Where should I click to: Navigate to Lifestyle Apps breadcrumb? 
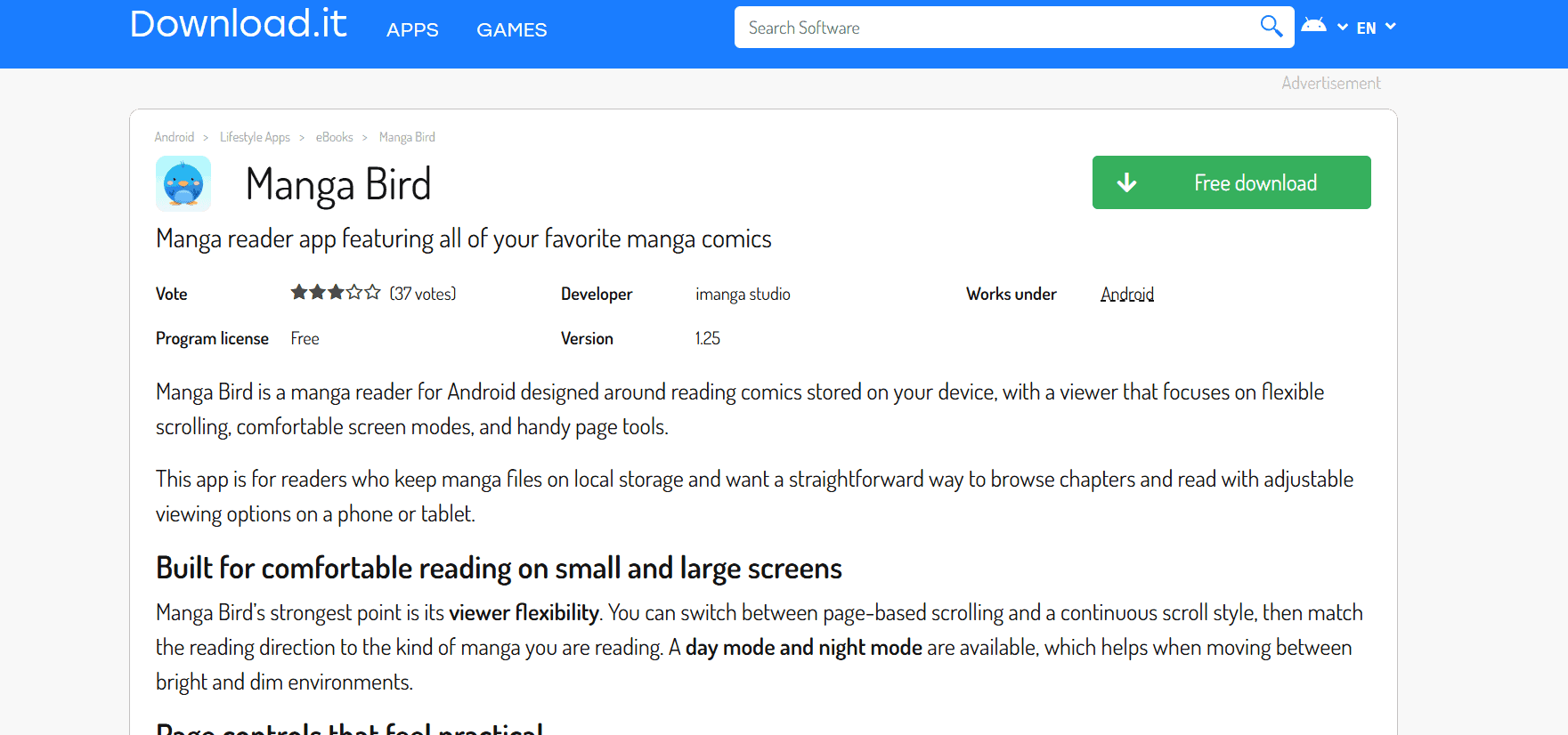tap(255, 137)
